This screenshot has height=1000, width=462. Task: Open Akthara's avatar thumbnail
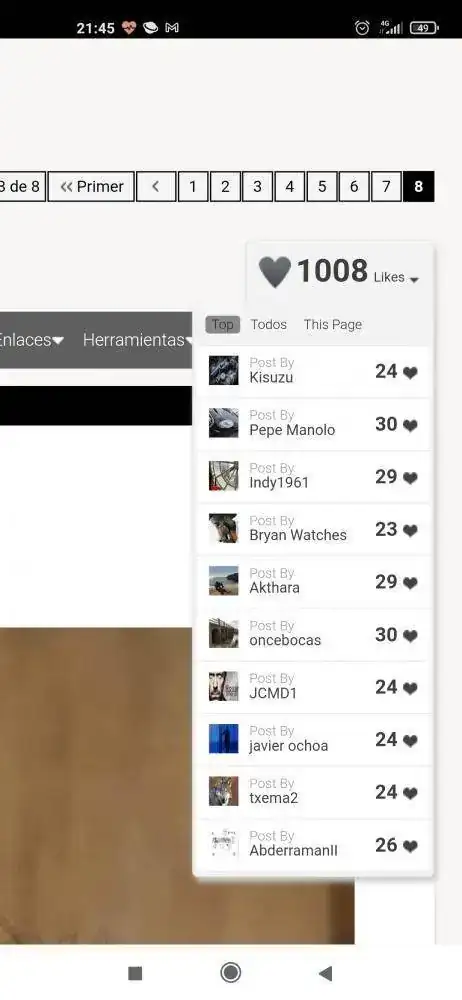tap(223, 581)
